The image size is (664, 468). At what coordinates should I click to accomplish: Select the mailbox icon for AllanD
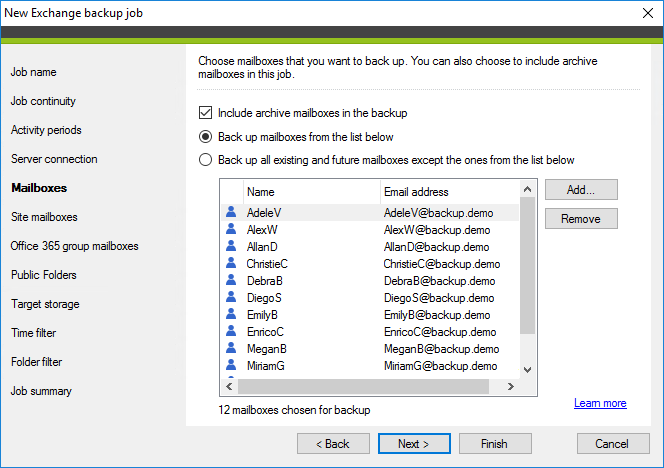[231, 246]
